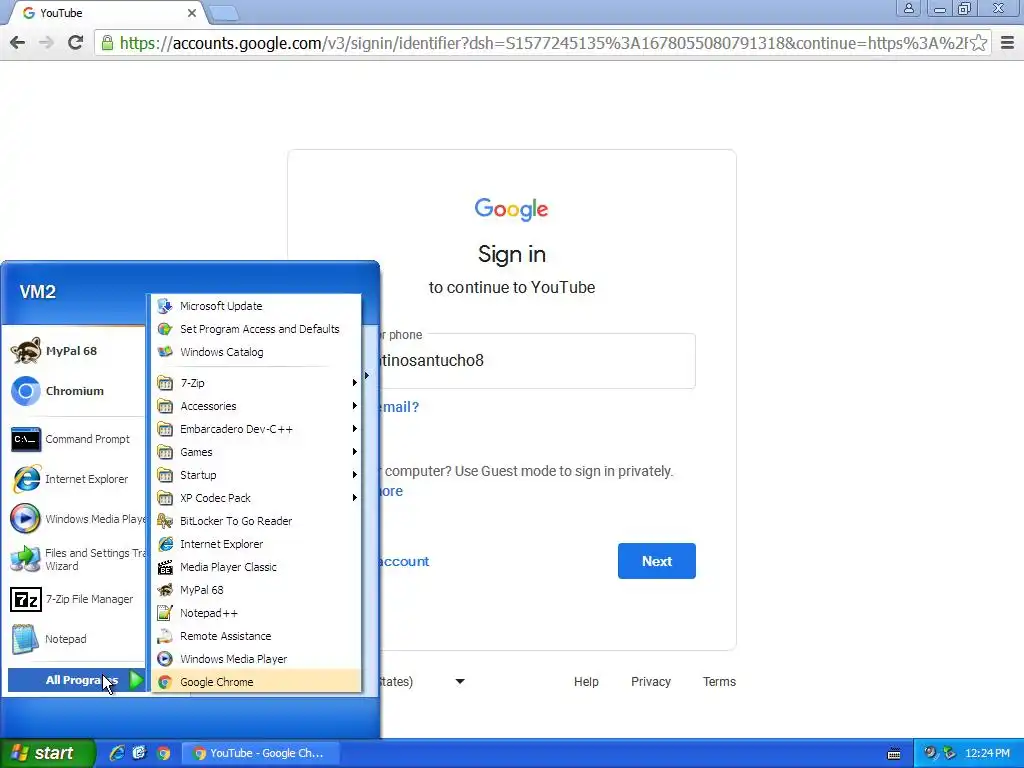Click the Forgot email link
The image size is (1024, 768).
tap(398, 407)
